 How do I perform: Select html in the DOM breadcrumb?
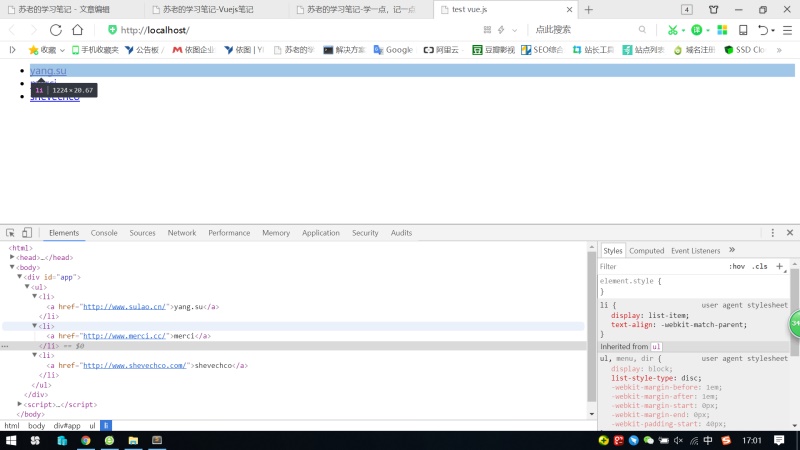pos(12,426)
